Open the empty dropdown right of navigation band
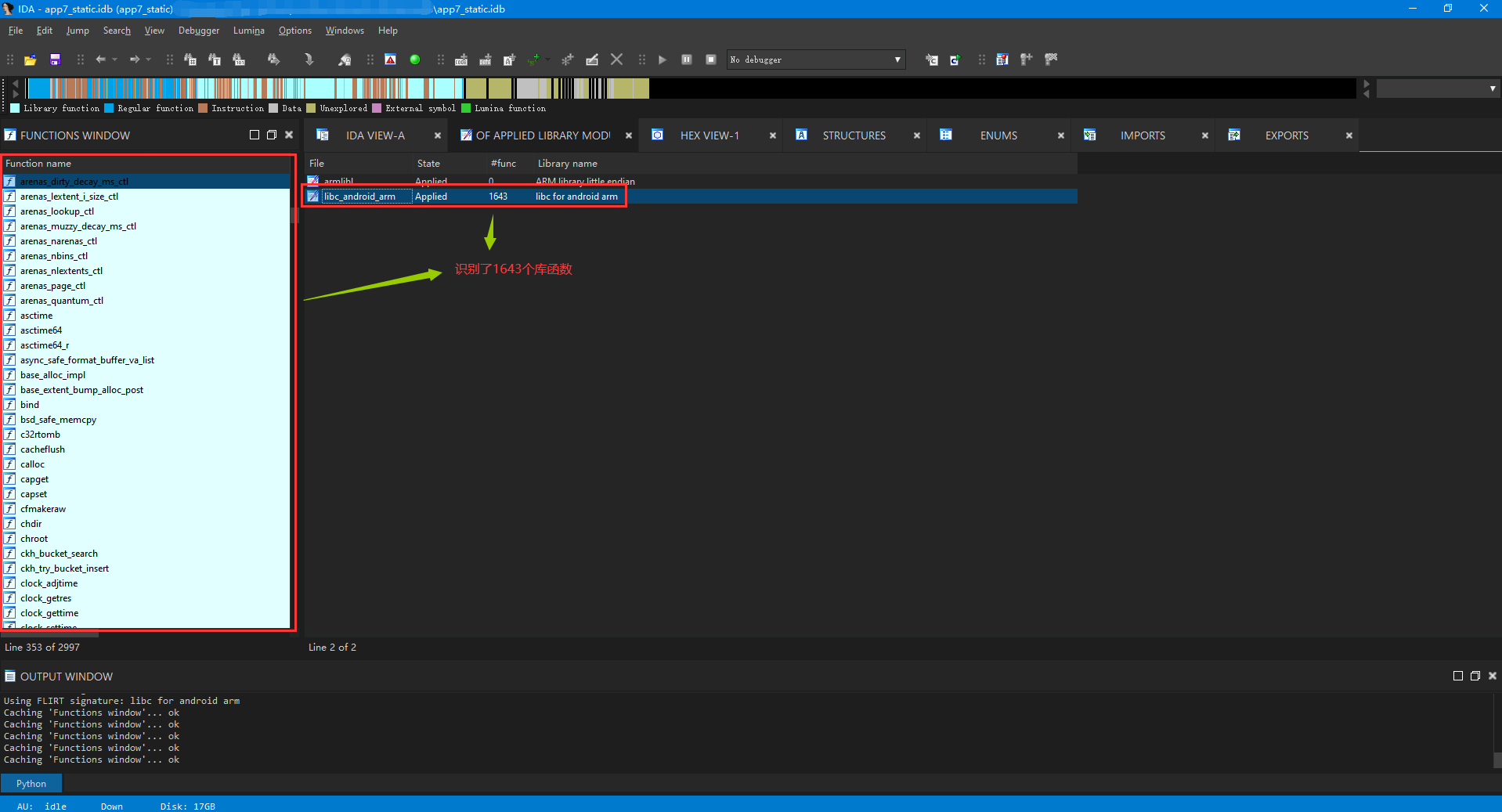This screenshot has width=1502, height=812. 1438,88
